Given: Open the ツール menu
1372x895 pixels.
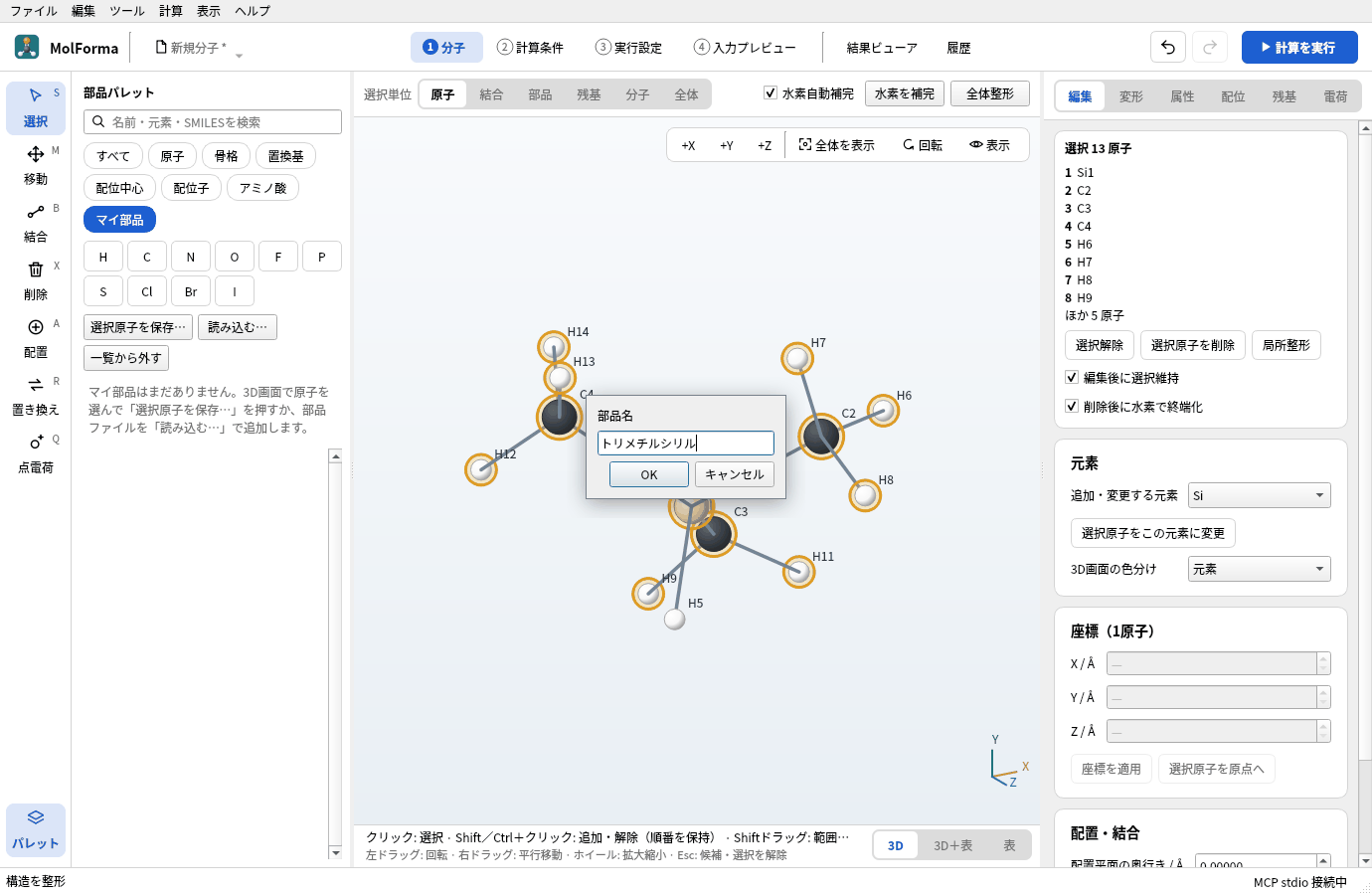Looking at the screenshot, I should [x=127, y=11].
